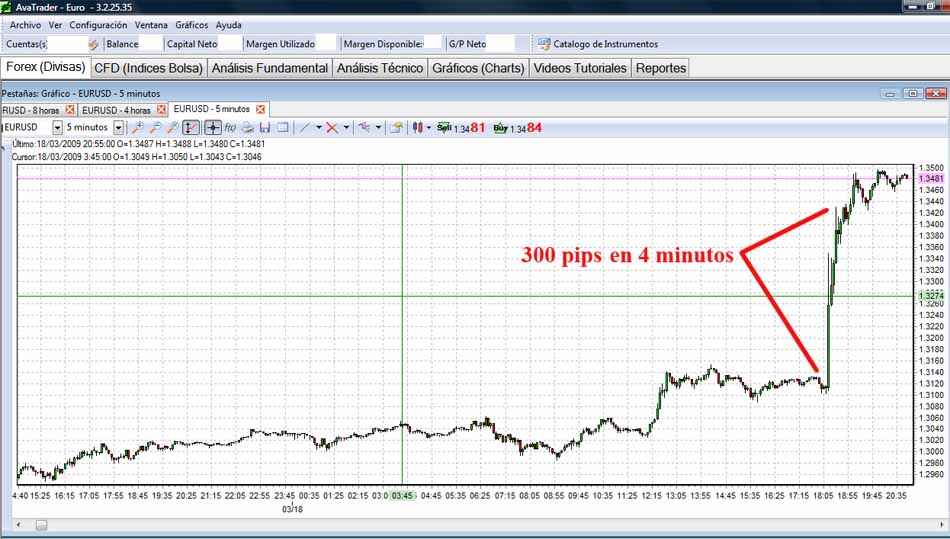Viewport: 950px width, 539px height.
Task: Click the indicators (f(x)) icon
Action: pyautogui.click(x=230, y=128)
